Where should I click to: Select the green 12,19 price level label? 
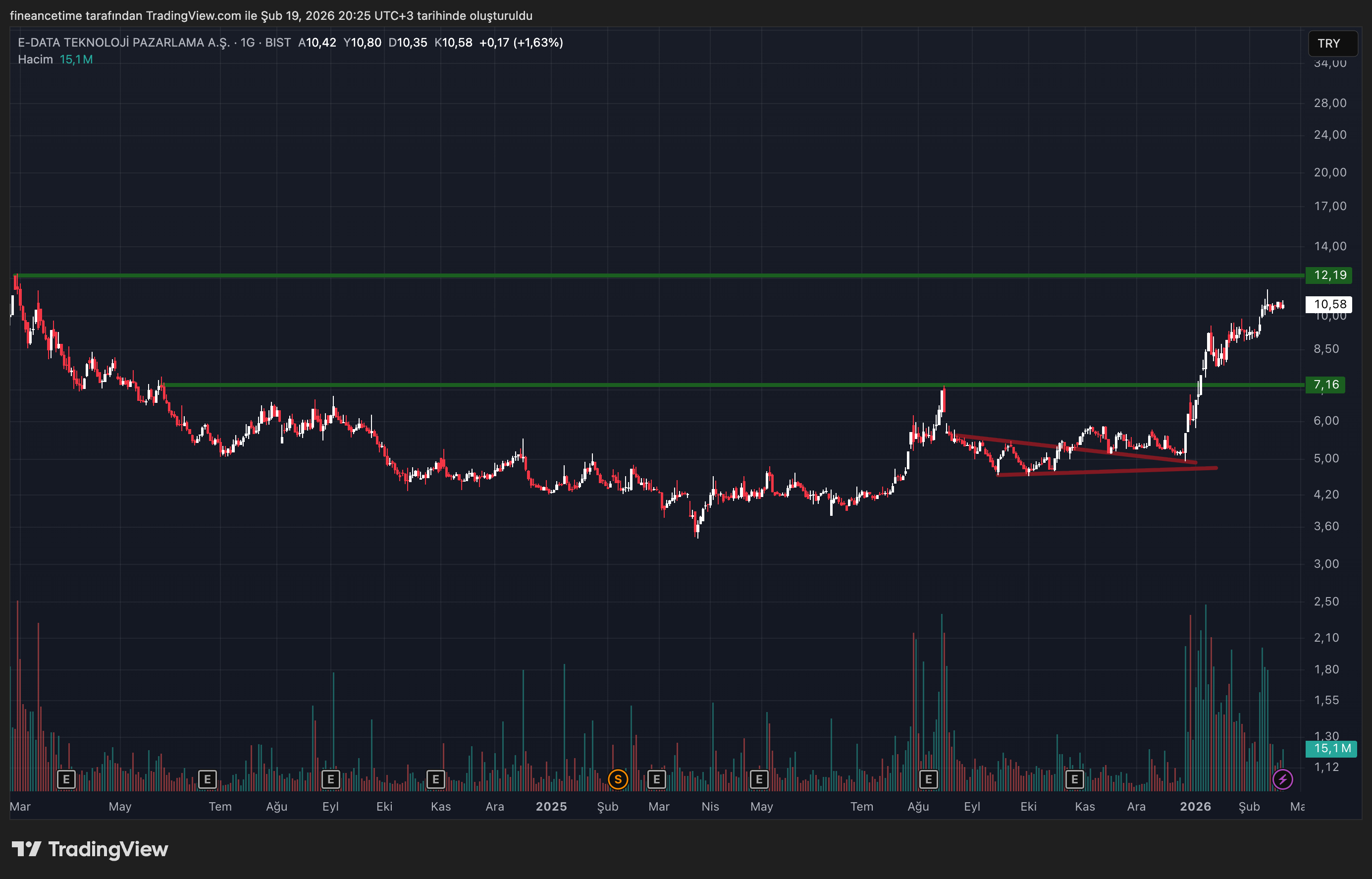coord(1329,275)
